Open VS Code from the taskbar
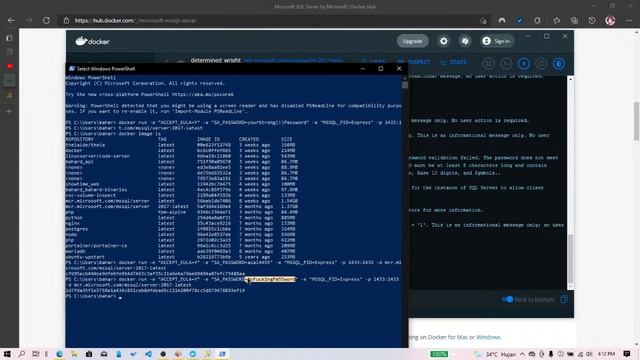 coord(148,354)
